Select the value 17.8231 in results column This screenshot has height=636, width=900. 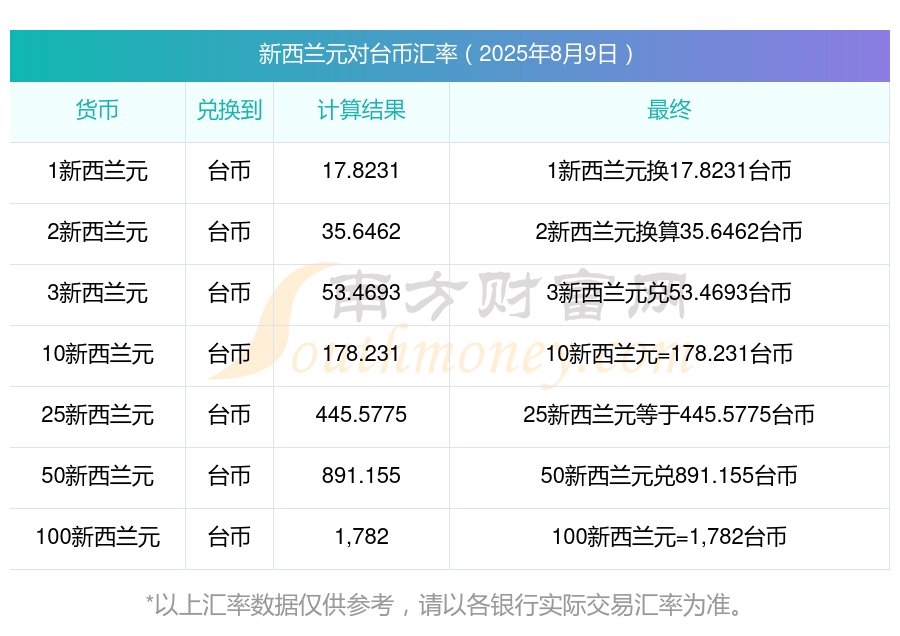coord(361,170)
